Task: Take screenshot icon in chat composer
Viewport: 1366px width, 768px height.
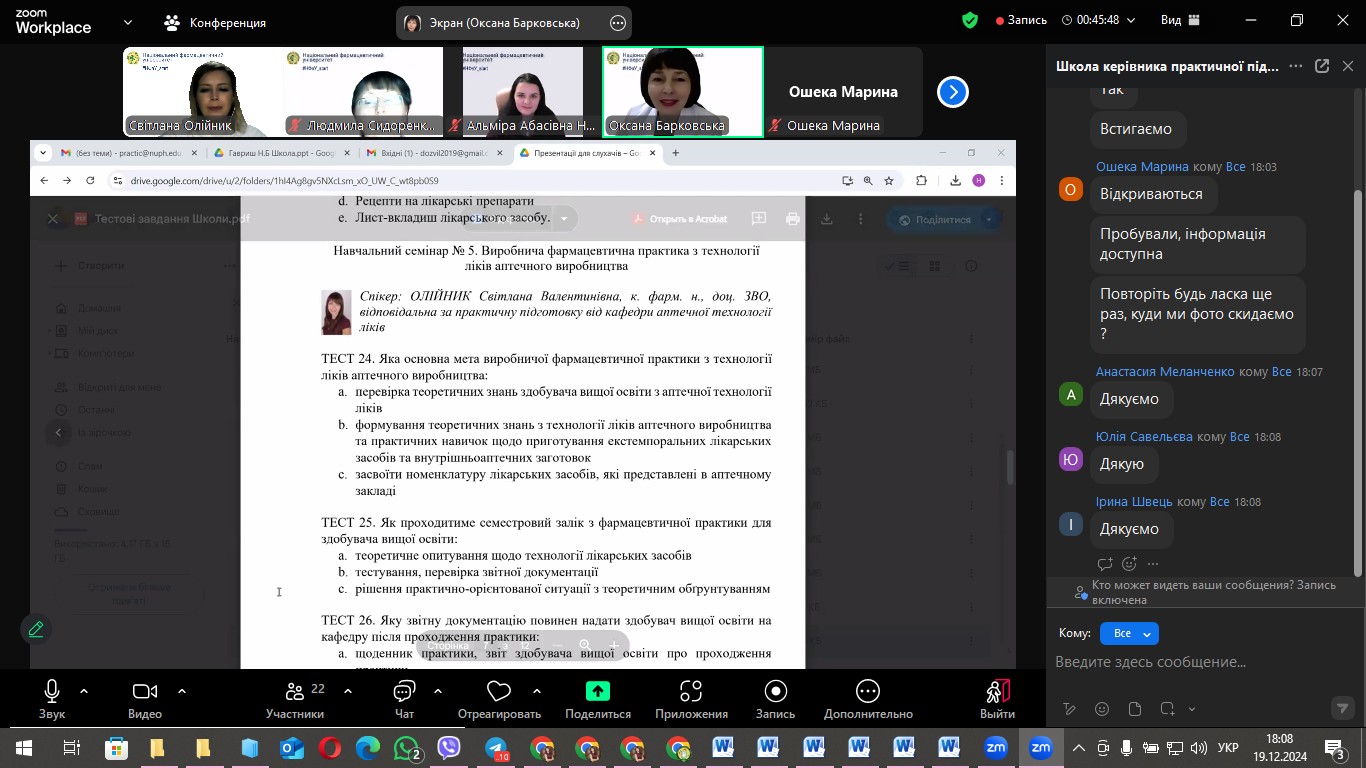Action: (x=1167, y=709)
